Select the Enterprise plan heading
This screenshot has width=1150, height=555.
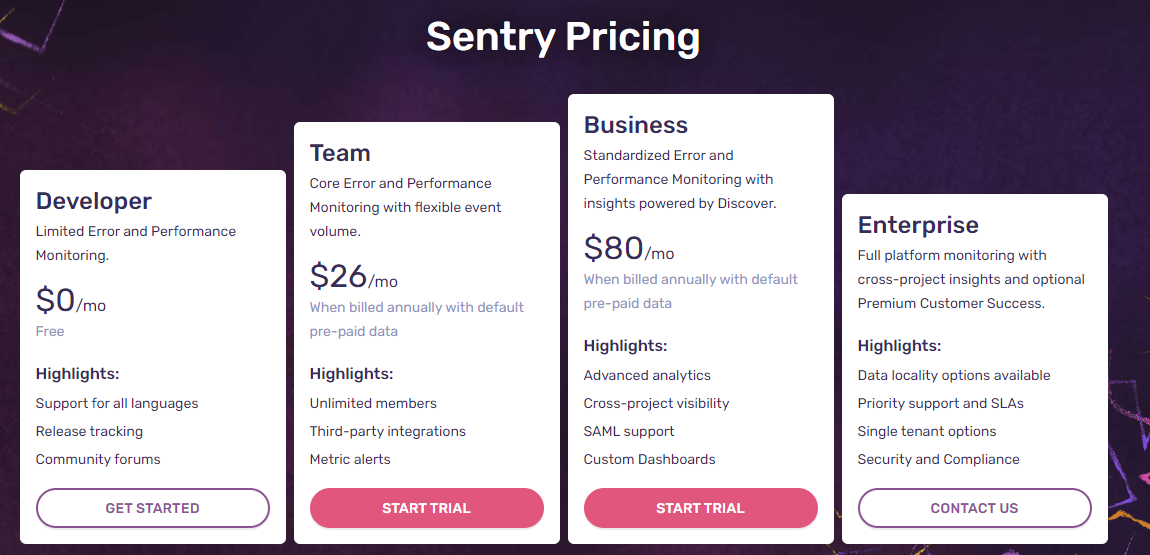[x=918, y=224]
